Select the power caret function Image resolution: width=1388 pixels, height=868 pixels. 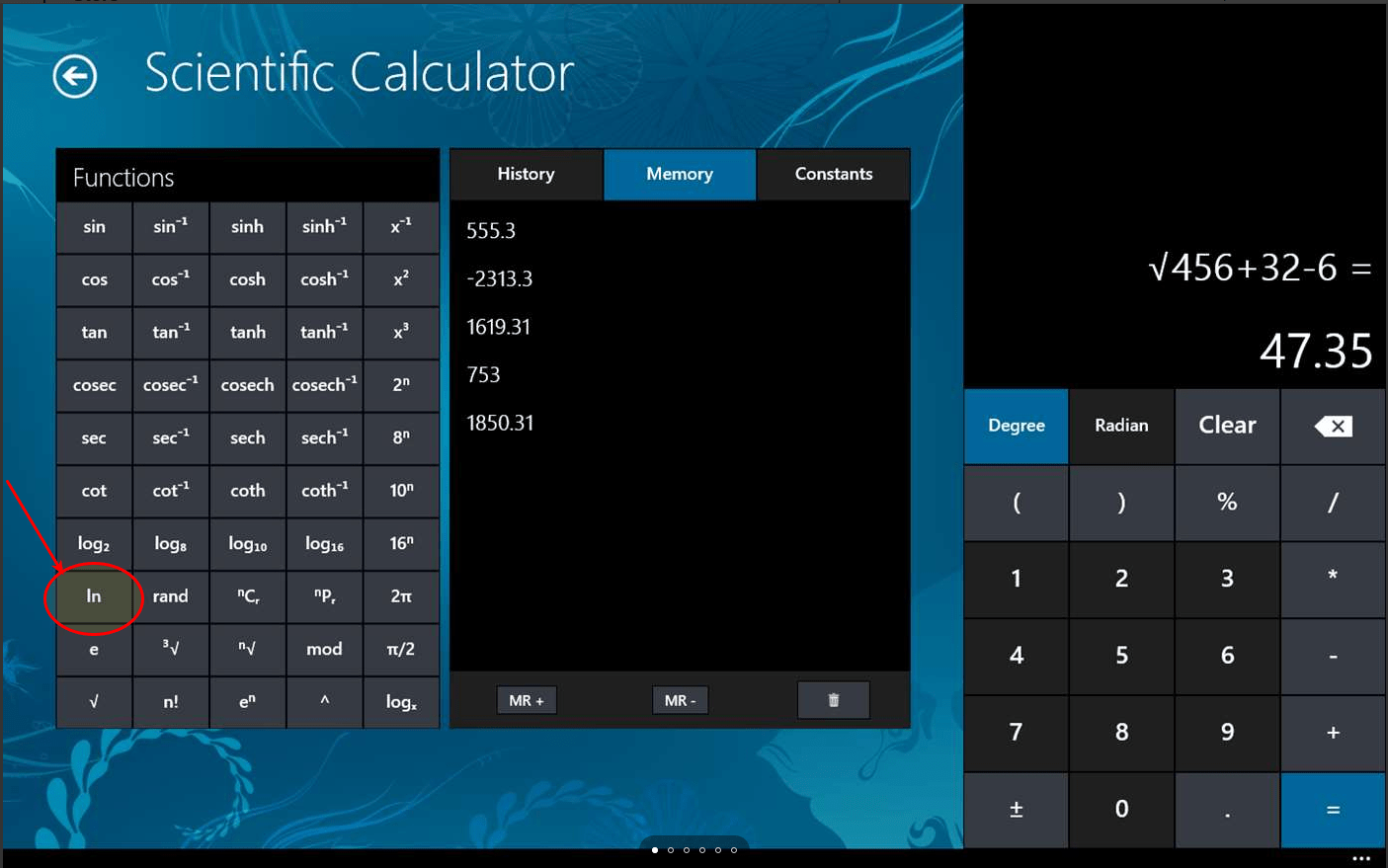pyautogui.click(x=324, y=701)
